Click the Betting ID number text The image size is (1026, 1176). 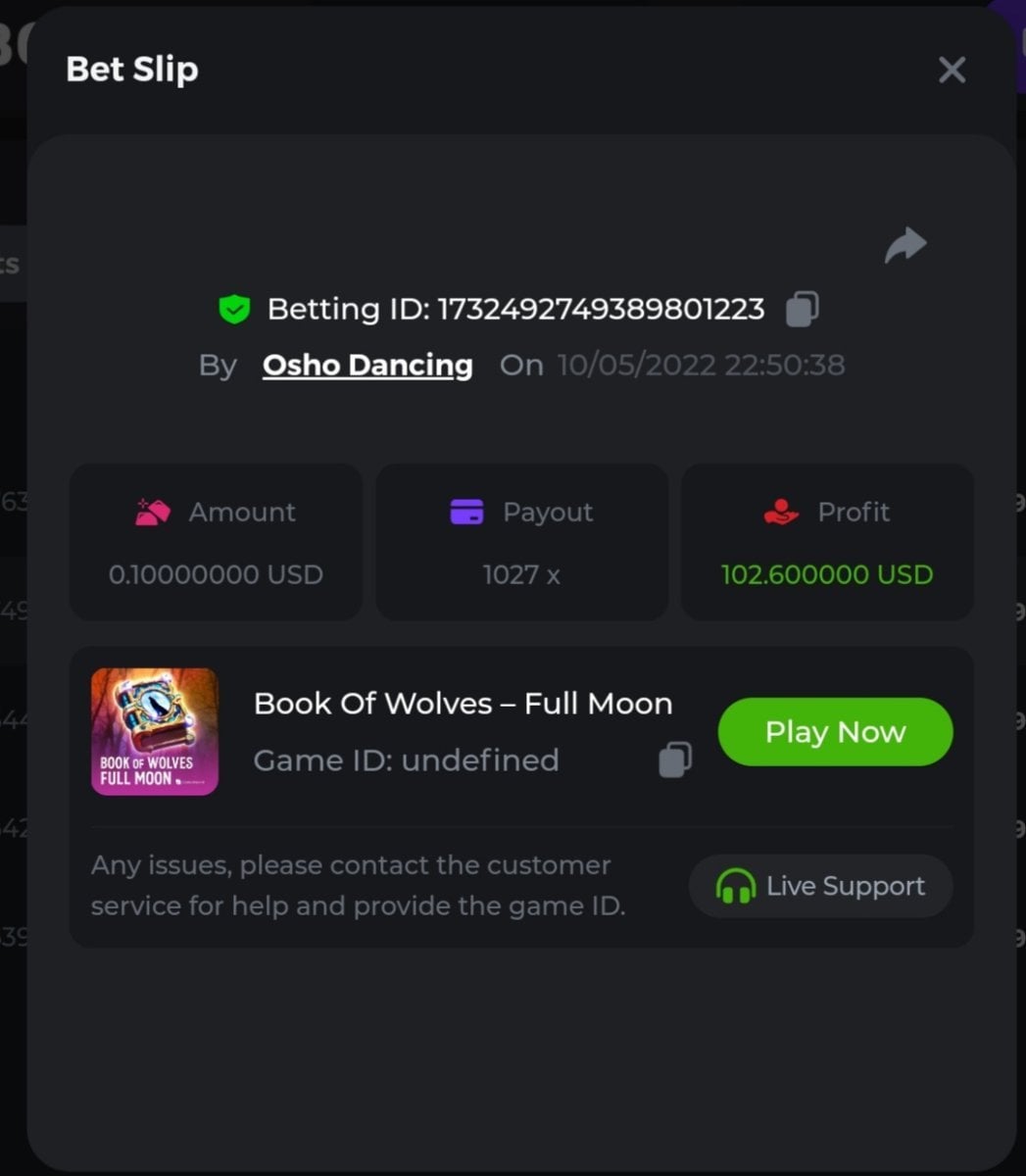(x=600, y=309)
